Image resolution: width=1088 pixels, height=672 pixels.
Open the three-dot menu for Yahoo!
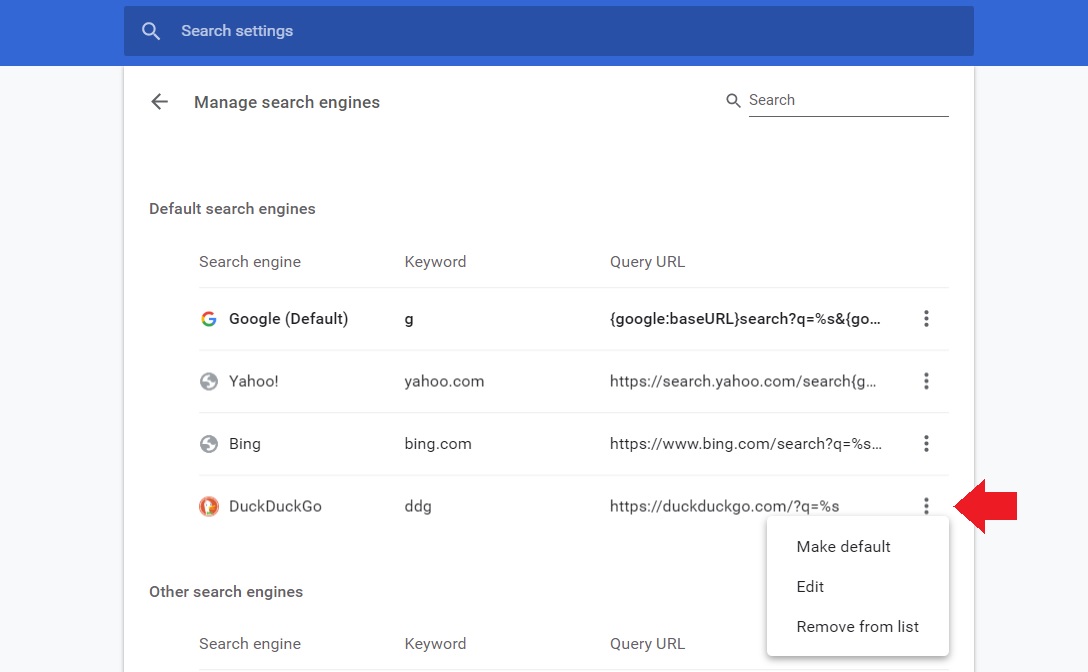pos(926,381)
